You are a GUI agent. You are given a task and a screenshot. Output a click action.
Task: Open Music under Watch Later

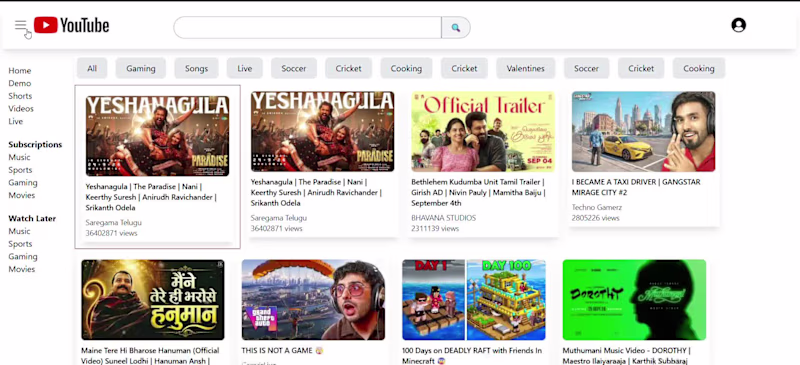coord(19,231)
